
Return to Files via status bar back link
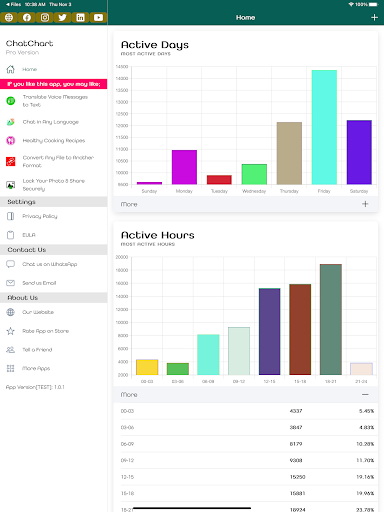coord(13,4)
